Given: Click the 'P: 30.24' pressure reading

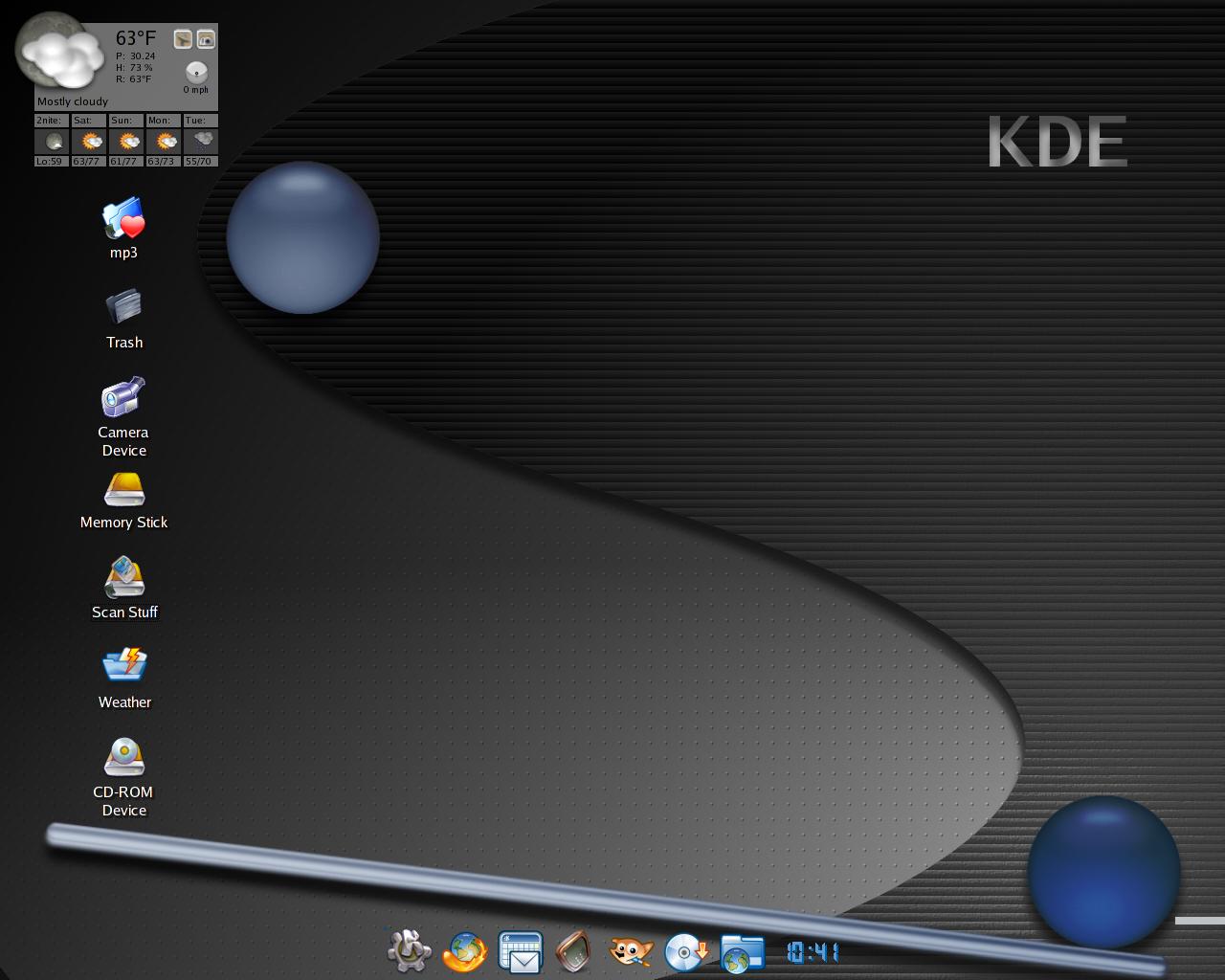Looking at the screenshot, I should [x=136, y=56].
